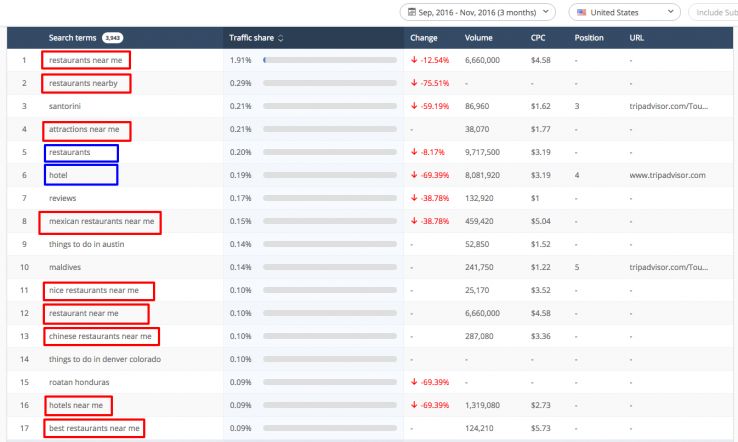
Task: Click the Include Sub... option at top right
Action: 715,12
